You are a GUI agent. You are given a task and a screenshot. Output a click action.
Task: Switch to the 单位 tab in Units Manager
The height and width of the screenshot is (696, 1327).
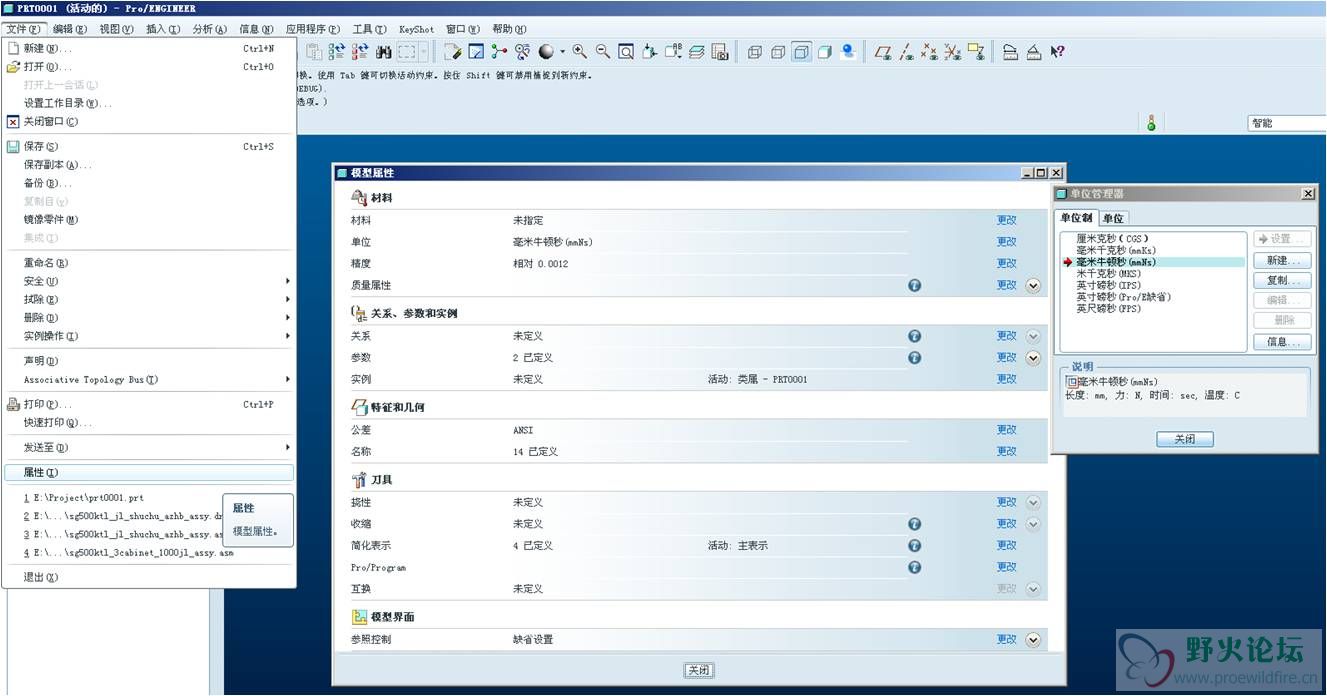click(1113, 218)
